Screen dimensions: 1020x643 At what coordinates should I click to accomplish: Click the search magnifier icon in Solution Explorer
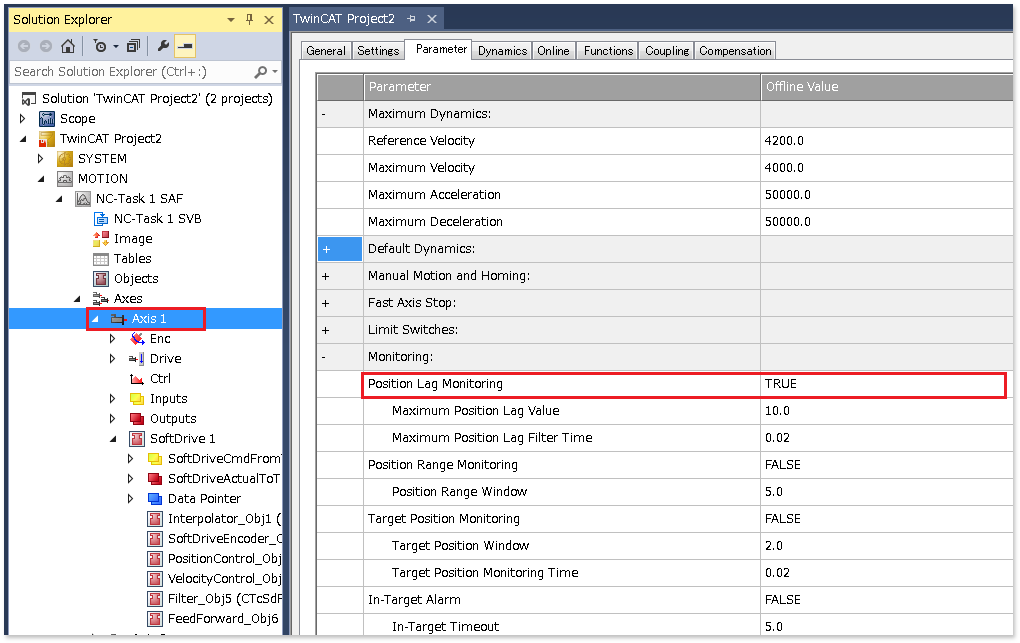[x=260, y=72]
